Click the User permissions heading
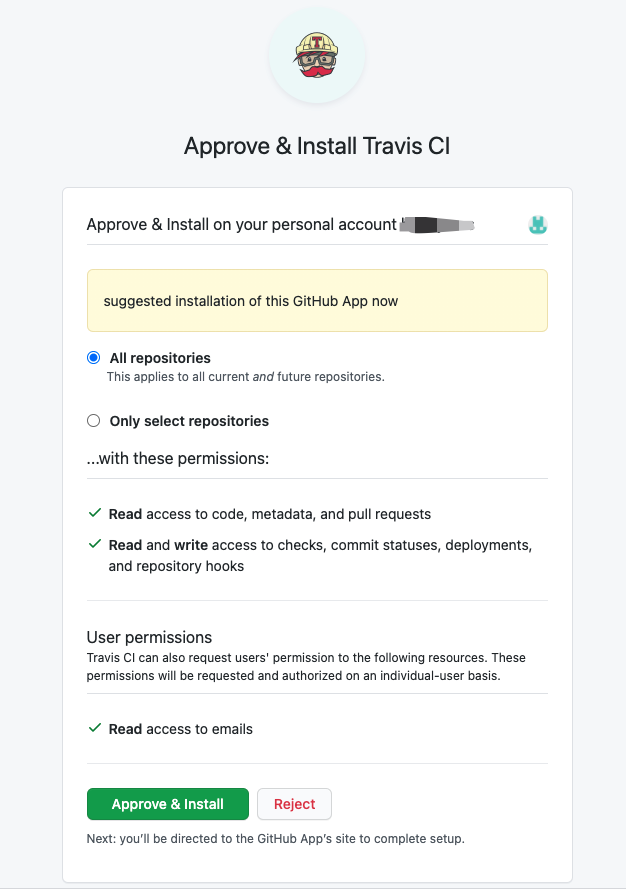 click(149, 637)
